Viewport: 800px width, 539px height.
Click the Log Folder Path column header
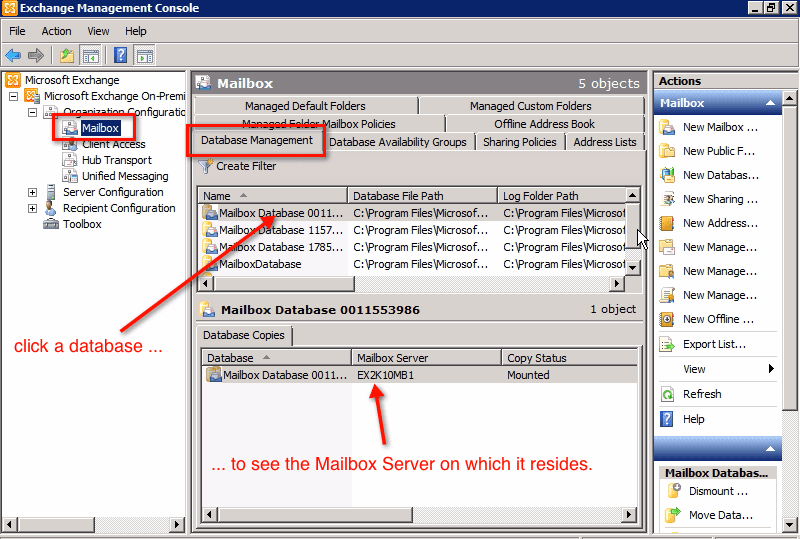point(561,195)
